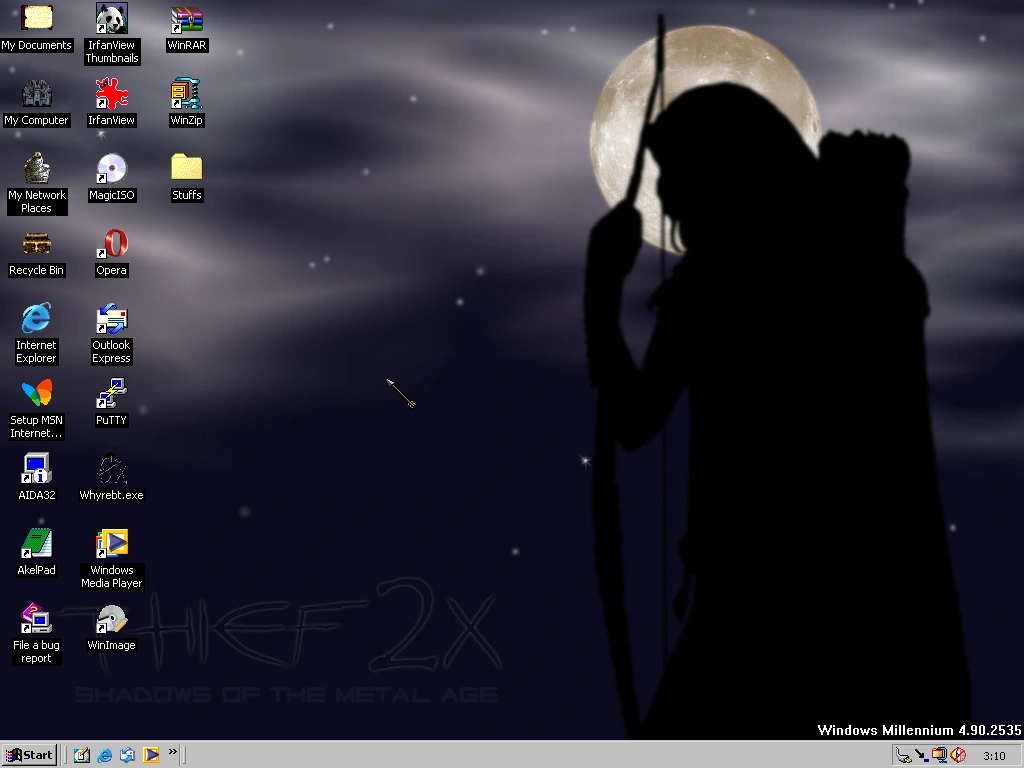Open AkelPad text editor

tap(36, 545)
